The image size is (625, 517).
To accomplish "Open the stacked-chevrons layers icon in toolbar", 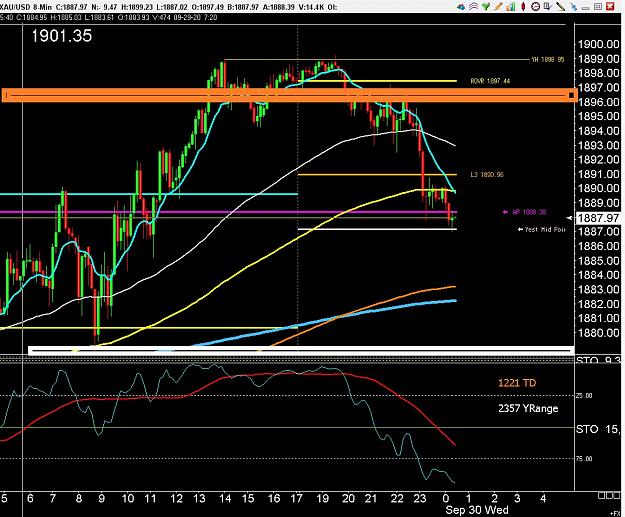I will point(474,6).
